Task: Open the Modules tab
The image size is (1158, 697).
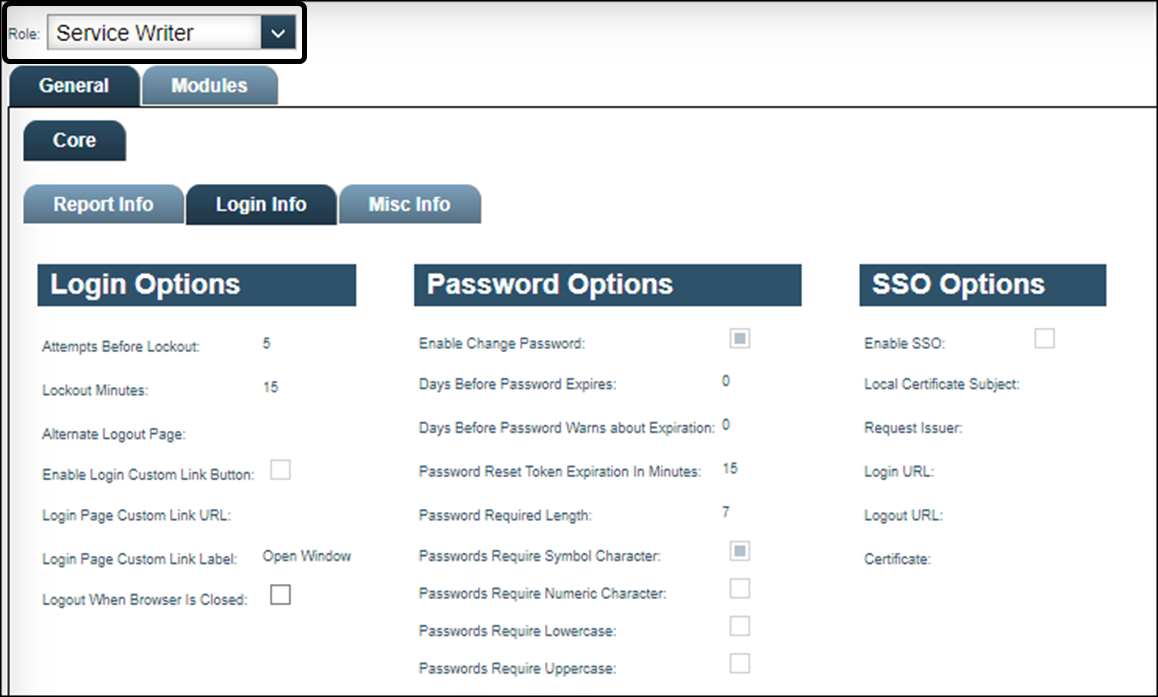Action: coord(209,86)
